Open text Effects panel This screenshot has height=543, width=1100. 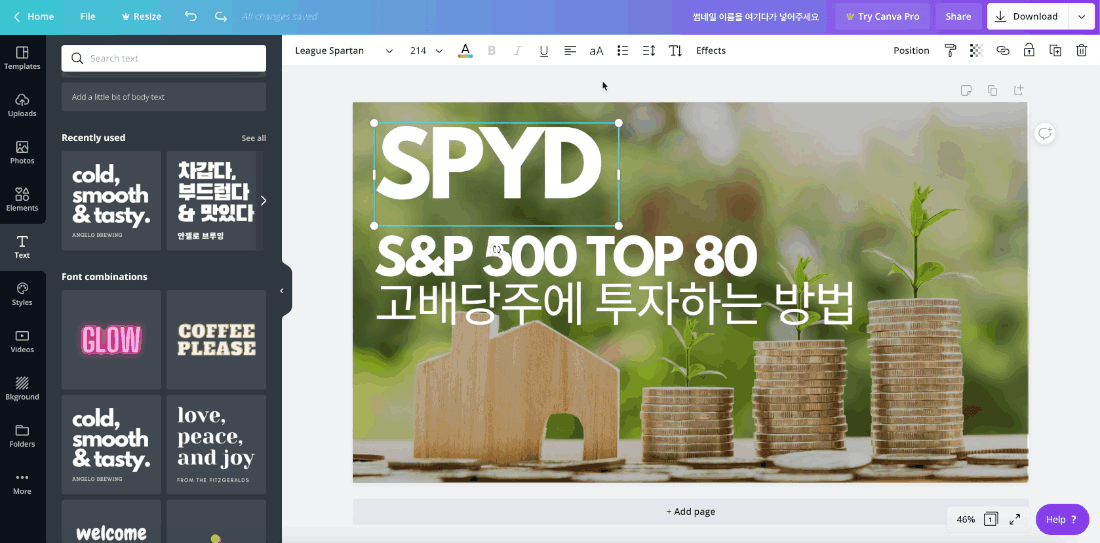pos(711,51)
